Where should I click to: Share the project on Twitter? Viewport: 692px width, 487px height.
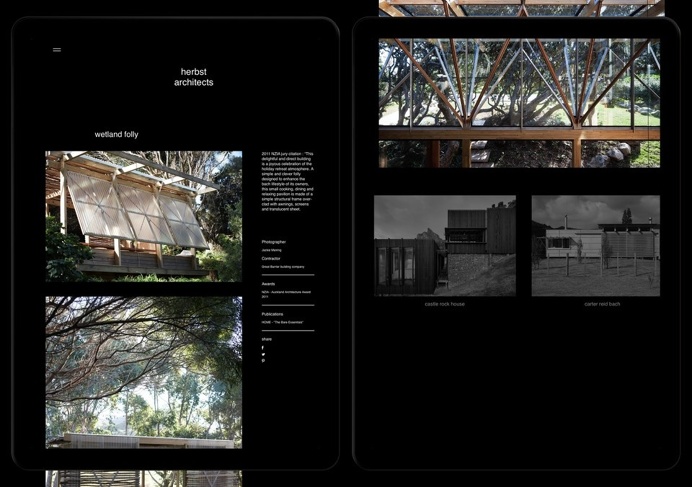coord(263,355)
